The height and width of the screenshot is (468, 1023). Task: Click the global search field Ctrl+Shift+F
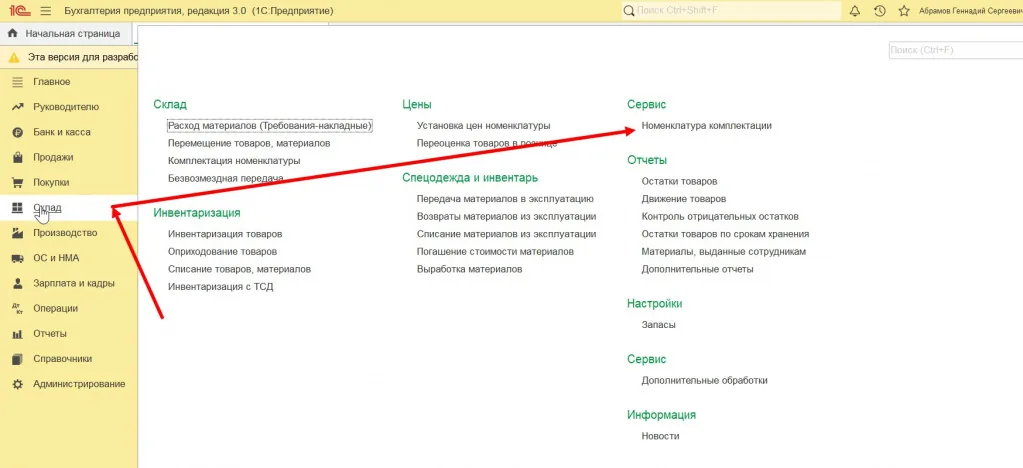pyautogui.click(x=731, y=11)
